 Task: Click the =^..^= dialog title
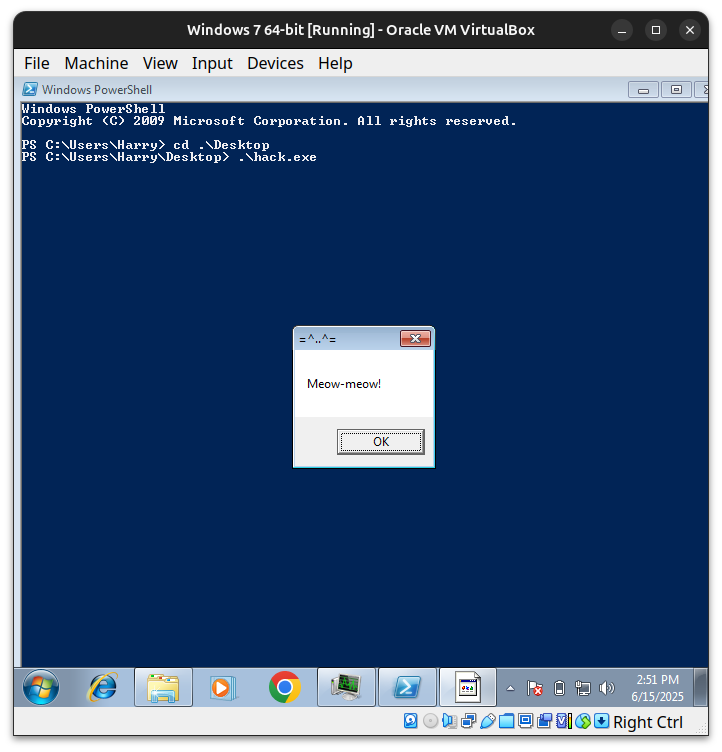coord(318,339)
